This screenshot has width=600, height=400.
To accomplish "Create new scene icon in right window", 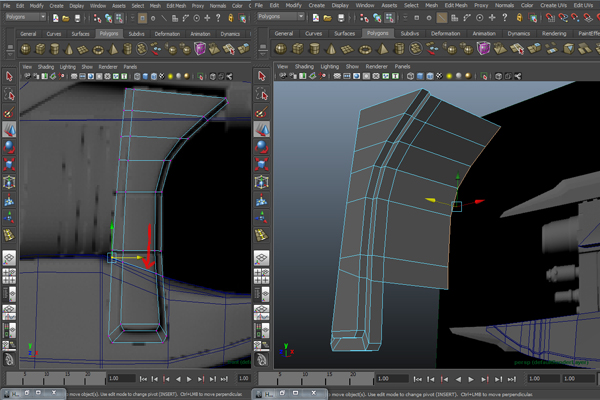I will [x=316, y=18].
